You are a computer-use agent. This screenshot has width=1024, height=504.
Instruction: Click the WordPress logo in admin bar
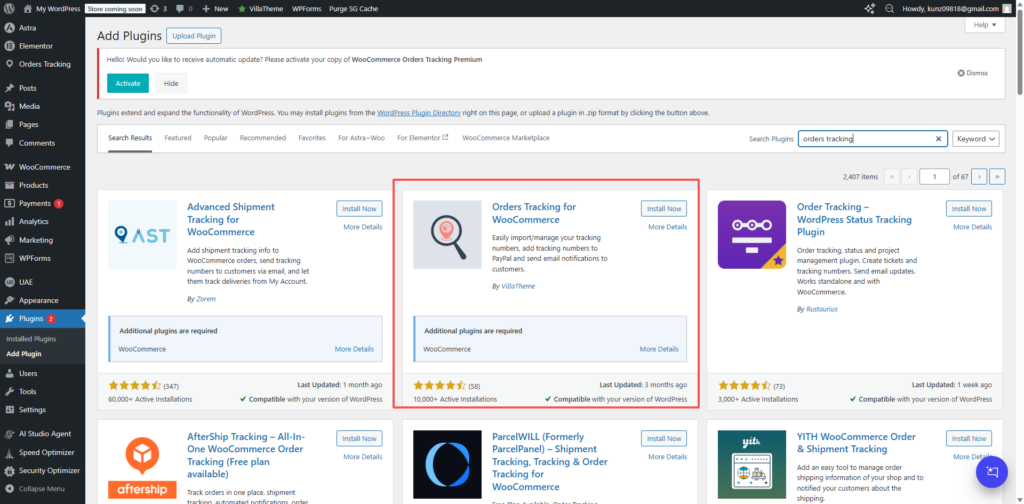[x=9, y=8]
